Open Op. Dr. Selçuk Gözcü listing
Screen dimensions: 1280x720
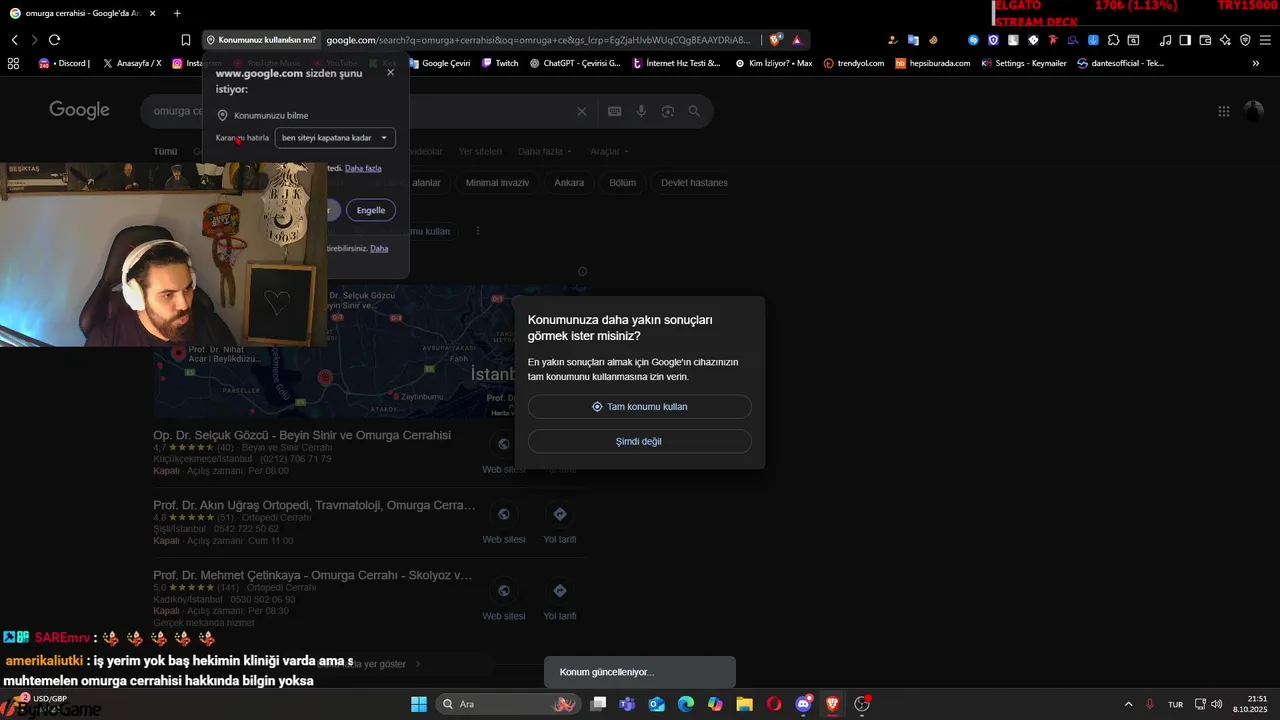[302, 436]
